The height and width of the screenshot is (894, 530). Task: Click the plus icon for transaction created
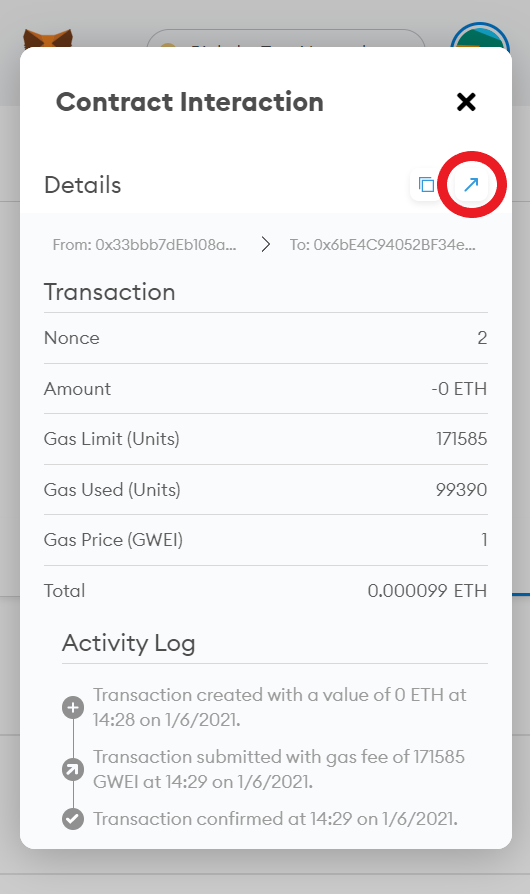tap(73, 708)
